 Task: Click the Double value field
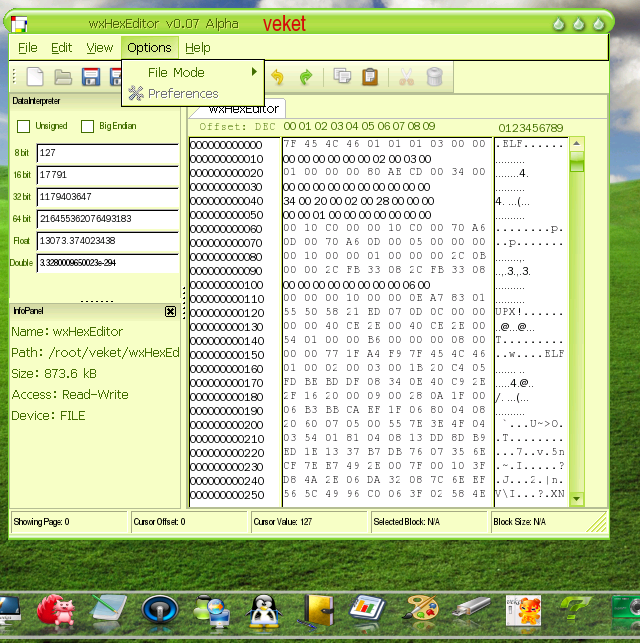click(x=107, y=263)
